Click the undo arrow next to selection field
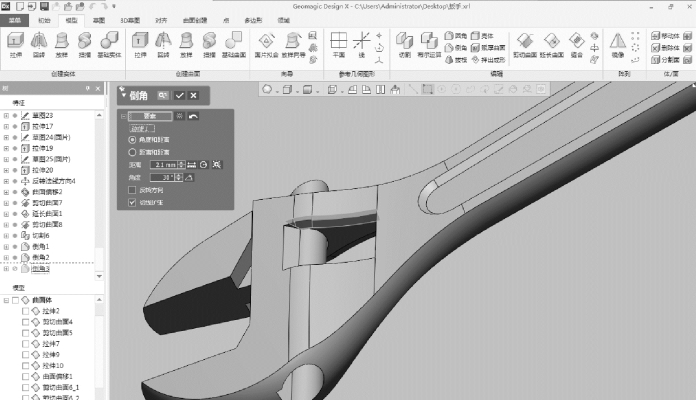696x400 pixels. click(x=193, y=116)
